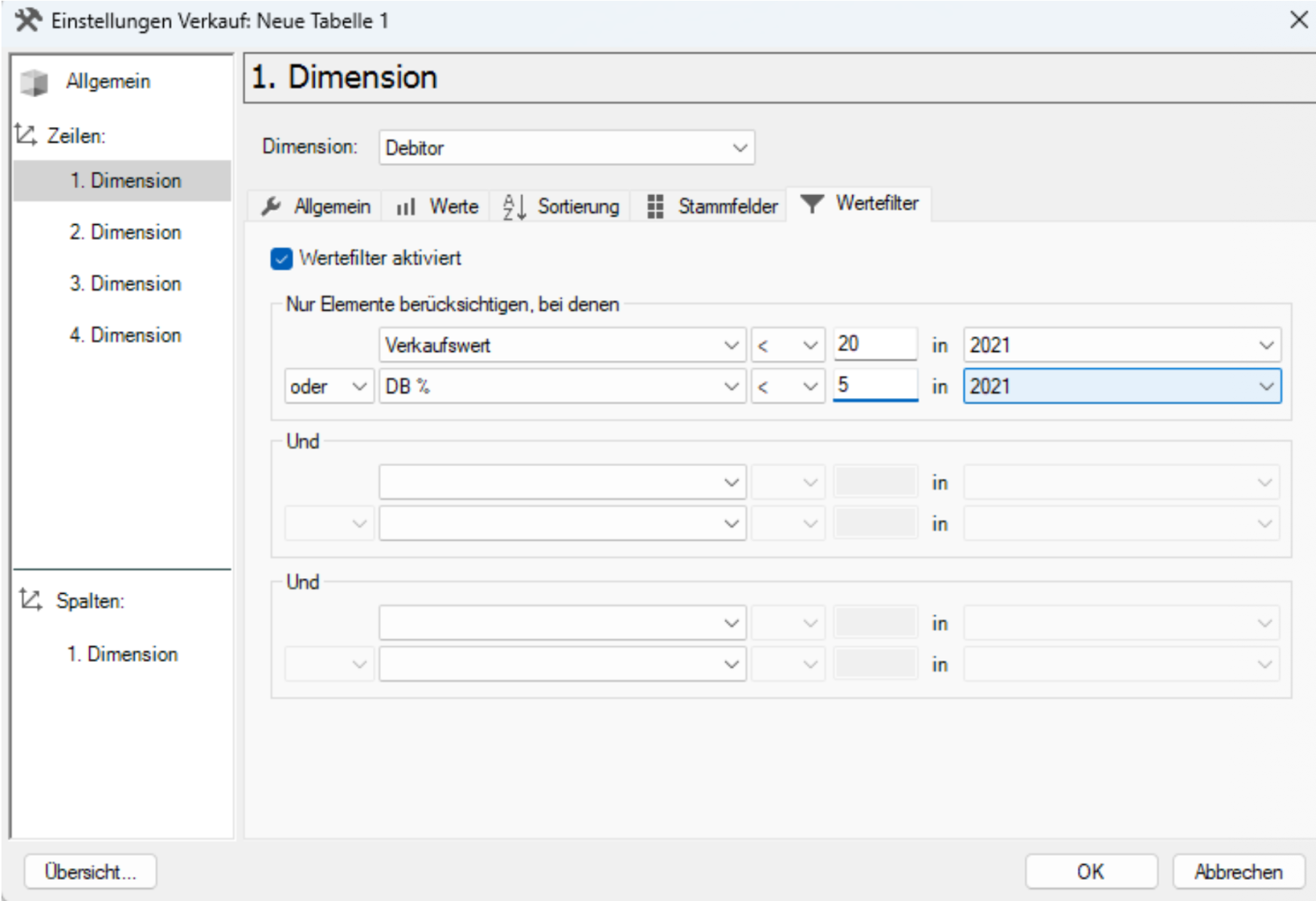
Task: Open the Allgemein tab next to Werte
Action: [x=316, y=206]
